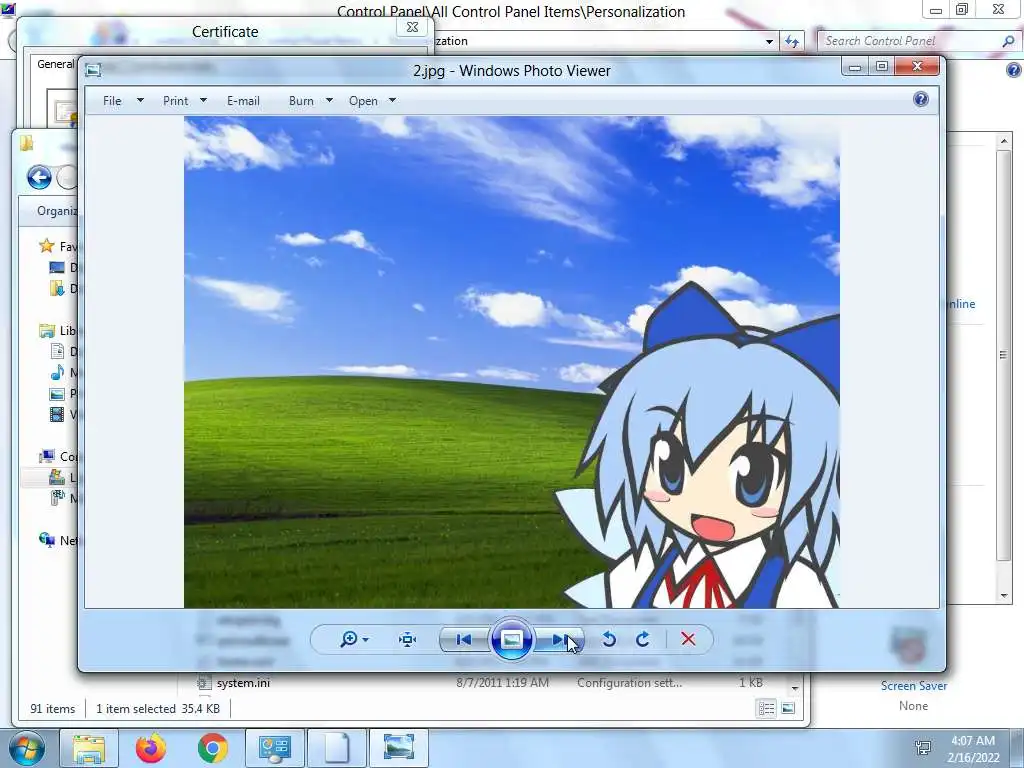Select Libraries in Explorer navigation pane

pyautogui.click(x=57, y=330)
